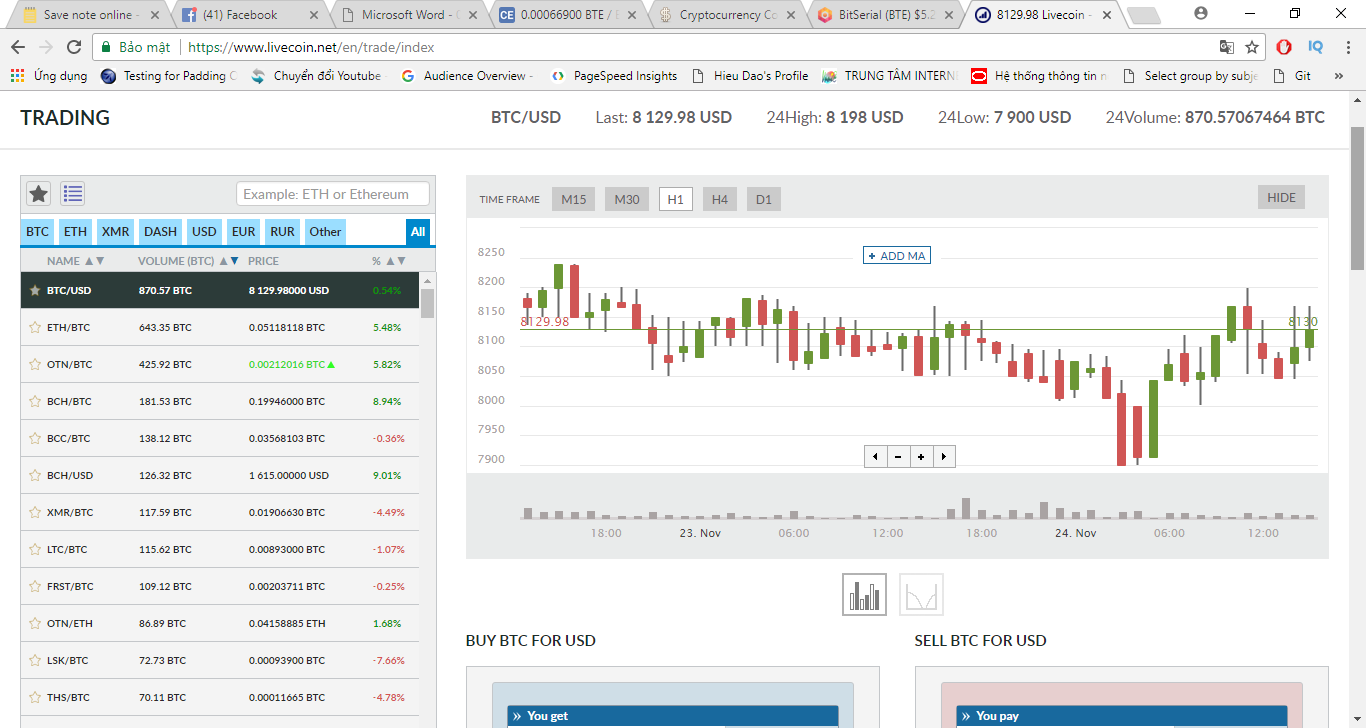Select the ETH market tab
This screenshot has height=728, width=1366.
tap(75, 232)
